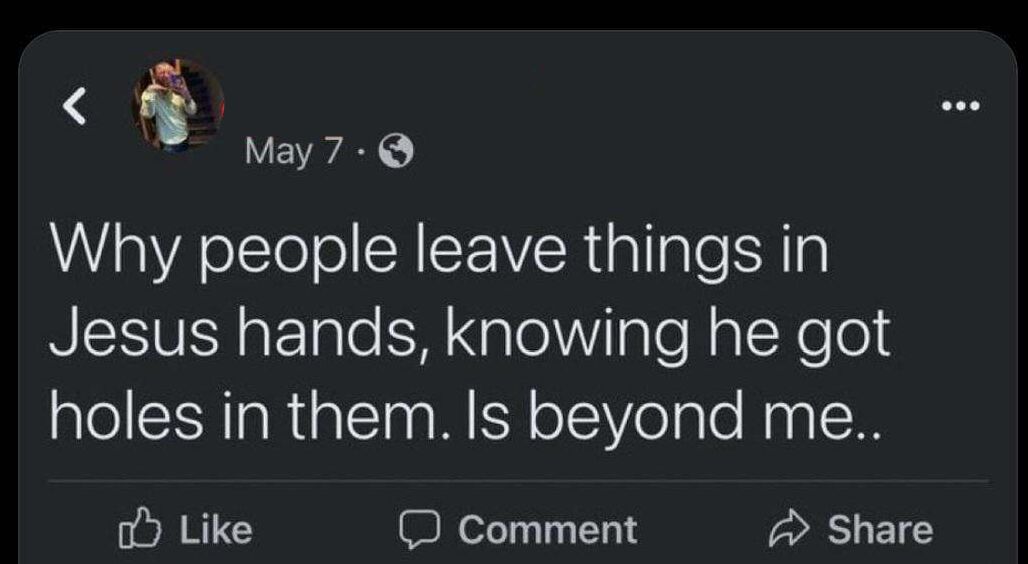The width and height of the screenshot is (1028, 564).
Task: Toggle the Like label on the post
Action: coord(216,530)
